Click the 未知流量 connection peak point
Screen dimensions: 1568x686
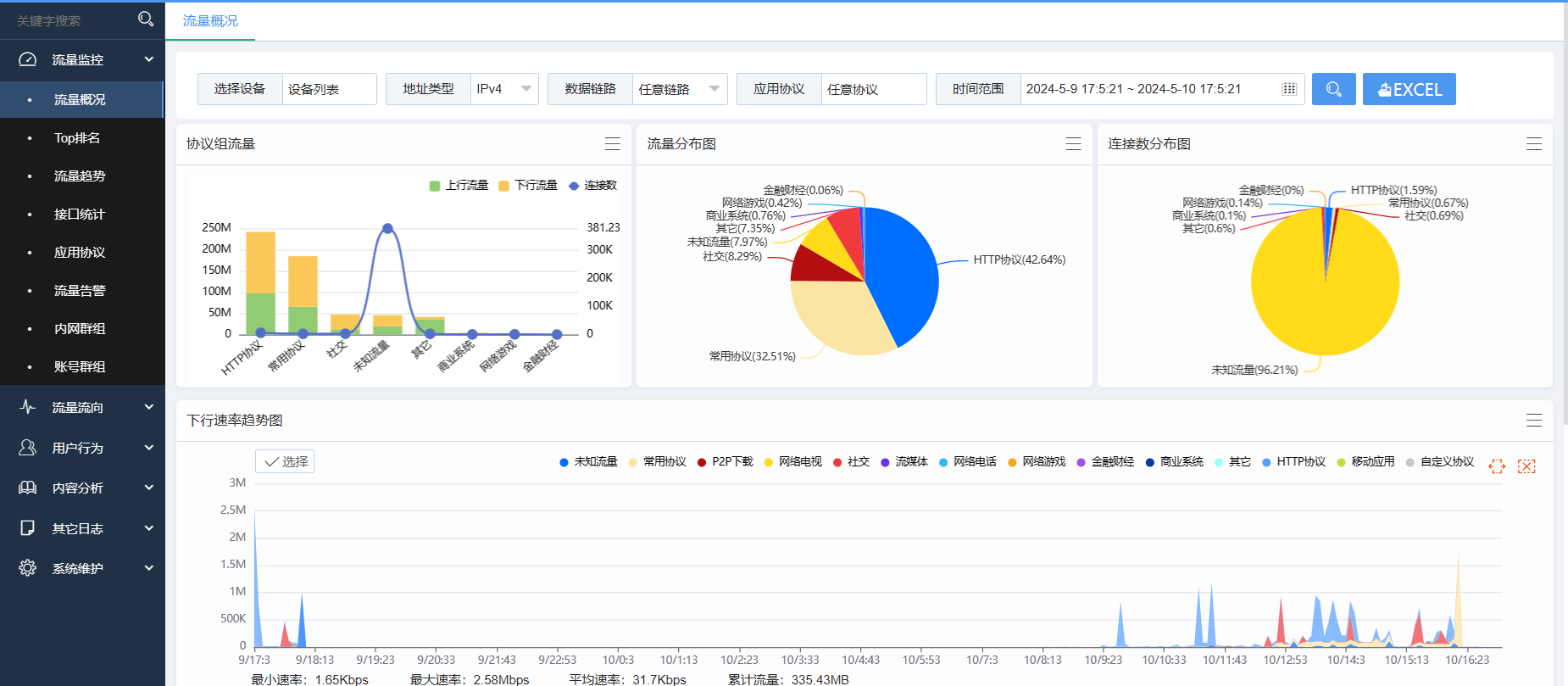pyautogui.click(x=387, y=228)
